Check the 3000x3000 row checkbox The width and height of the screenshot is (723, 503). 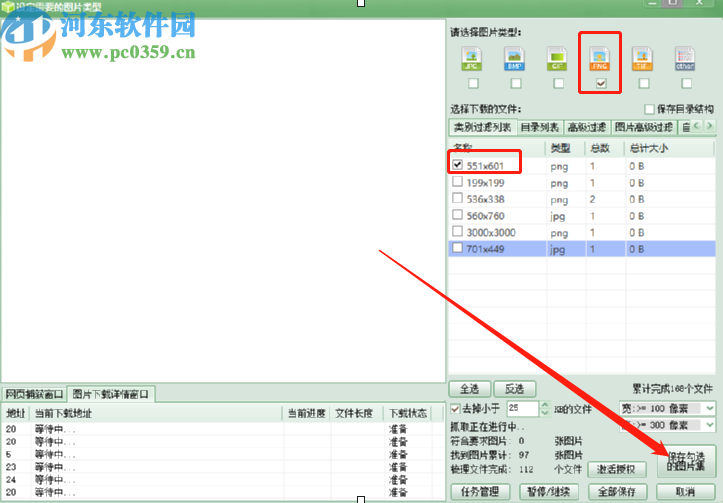tap(457, 231)
